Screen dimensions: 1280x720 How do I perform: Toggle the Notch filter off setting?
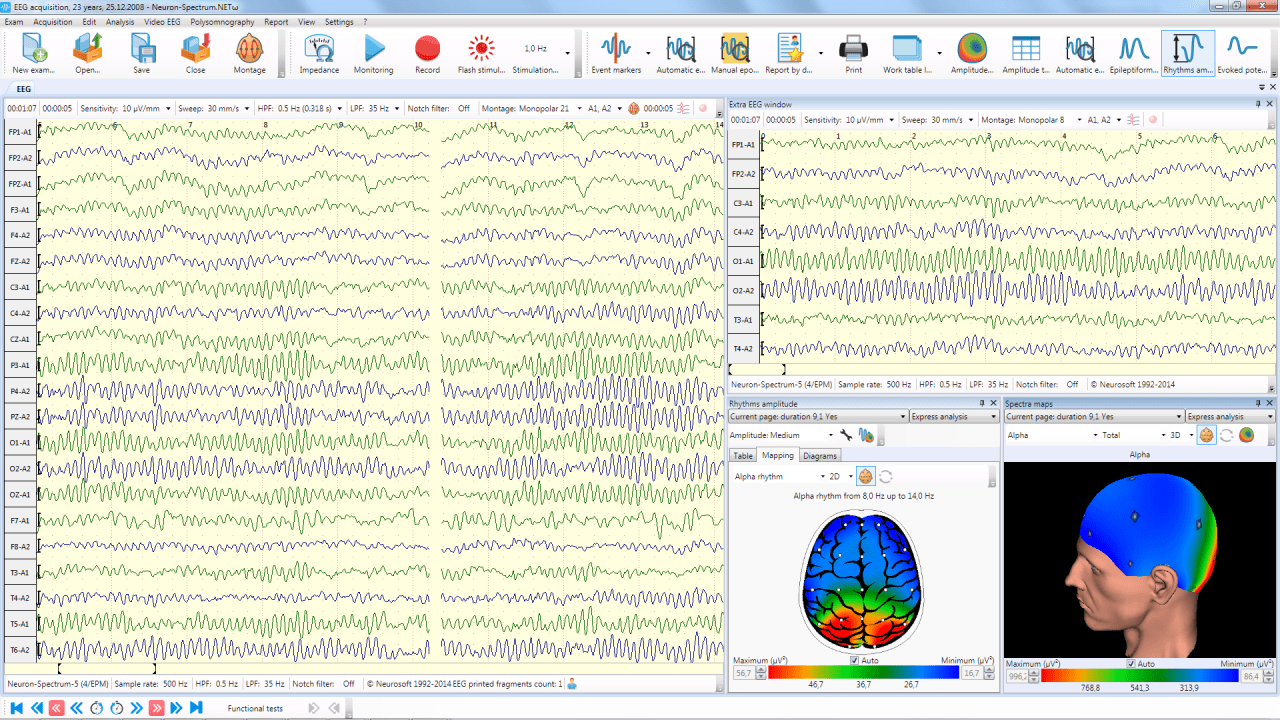point(464,108)
